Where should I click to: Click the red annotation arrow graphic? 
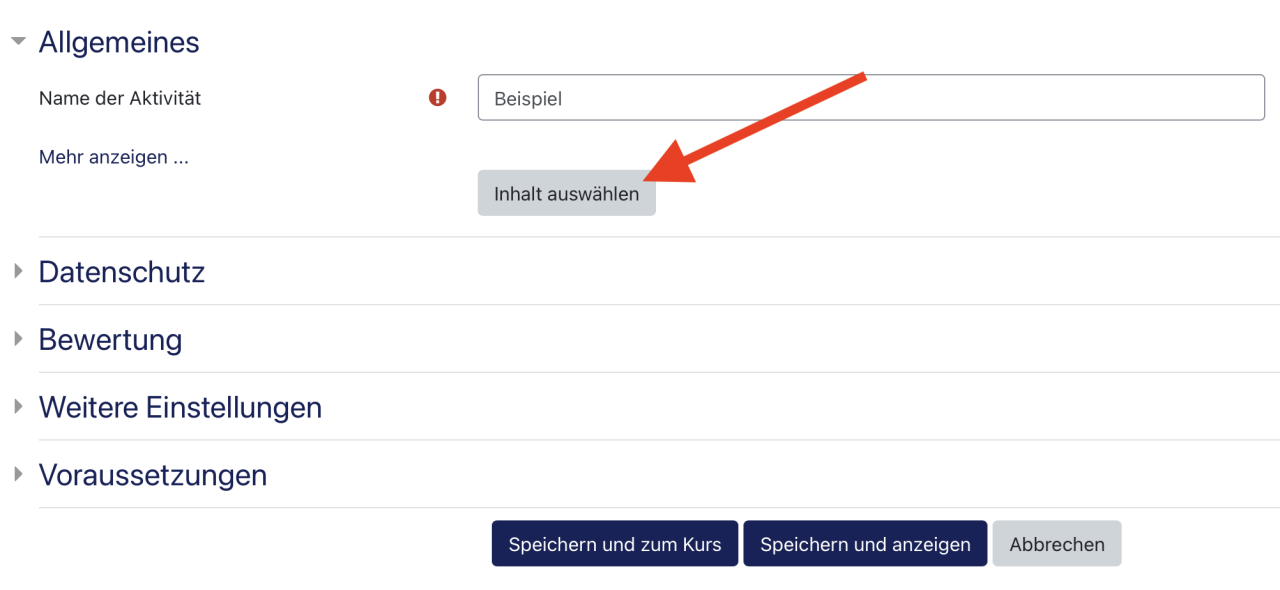[x=760, y=126]
